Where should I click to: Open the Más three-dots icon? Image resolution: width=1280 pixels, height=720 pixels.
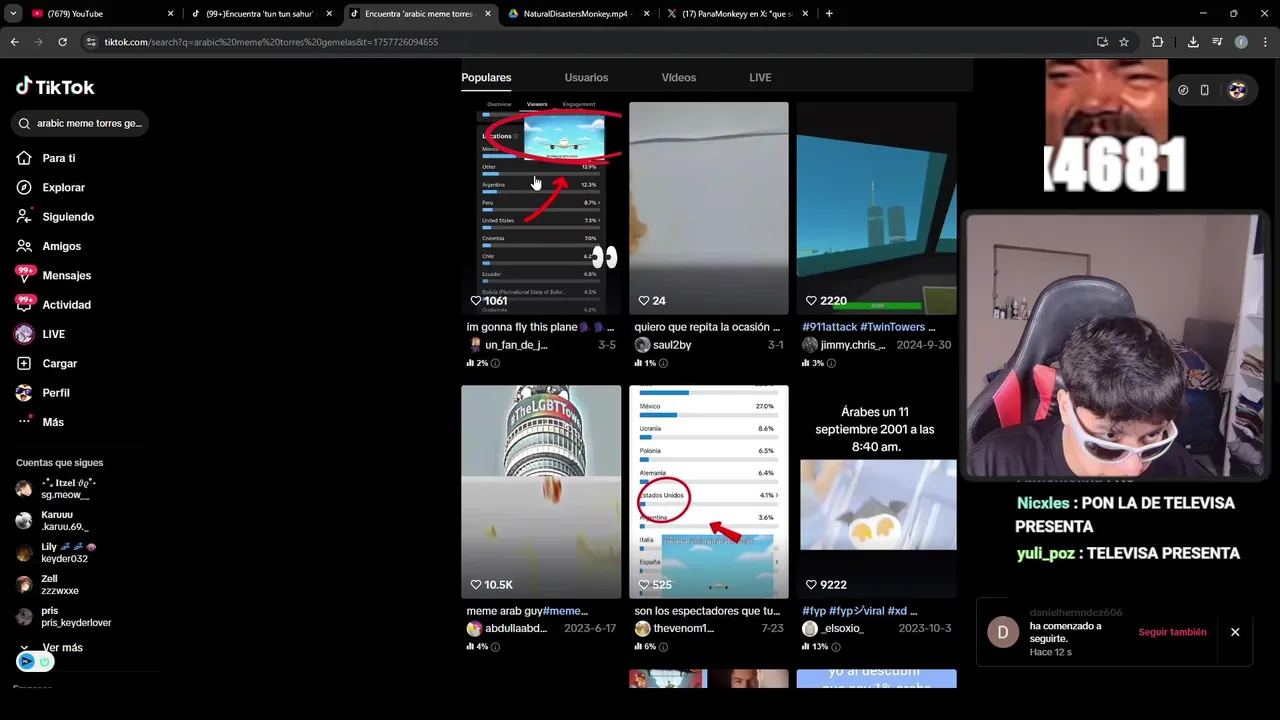click(x=24, y=422)
